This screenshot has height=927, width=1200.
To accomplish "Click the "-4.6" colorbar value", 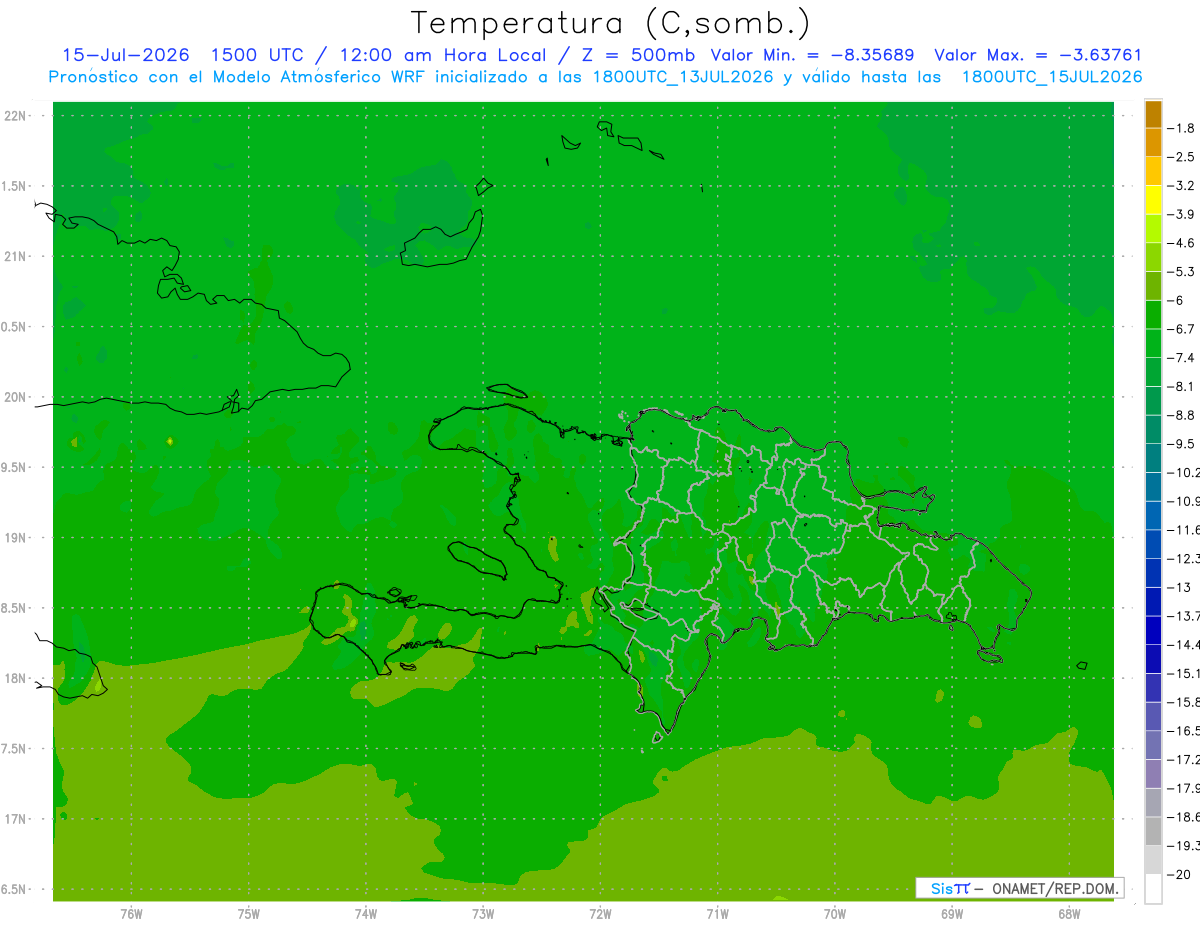I will pos(1181,243).
